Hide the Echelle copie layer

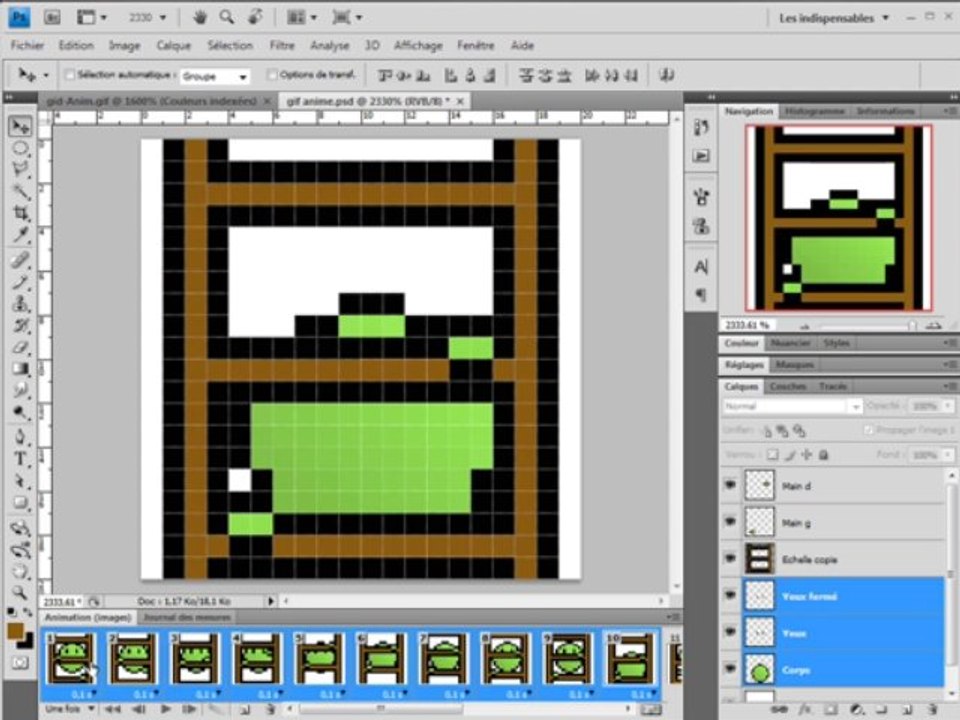pyautogui.click(x=730, y=559)
